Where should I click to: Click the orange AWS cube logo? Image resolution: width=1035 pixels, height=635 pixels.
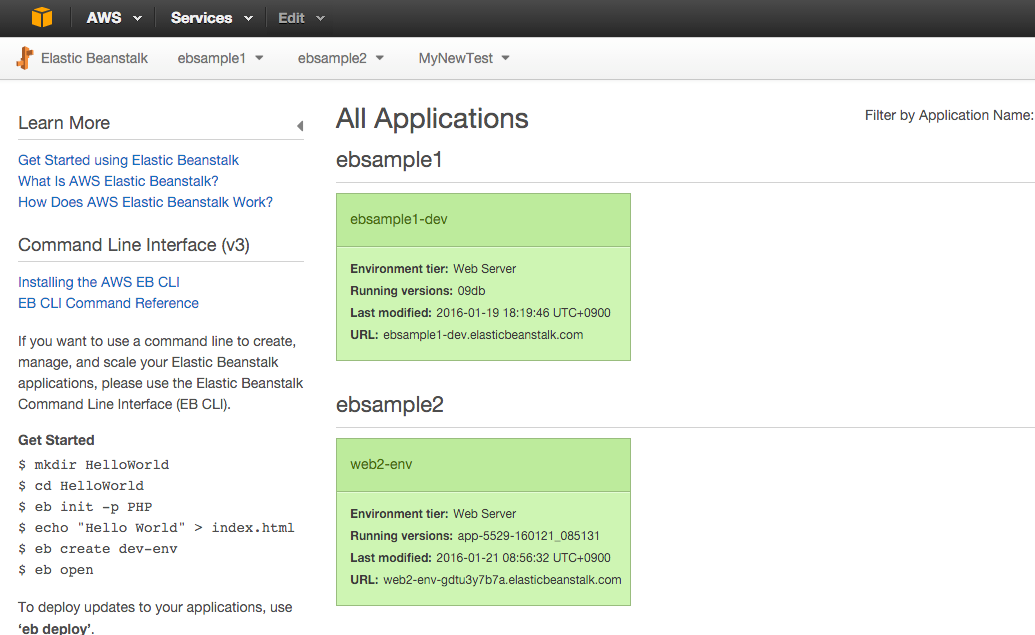[41, 18]
